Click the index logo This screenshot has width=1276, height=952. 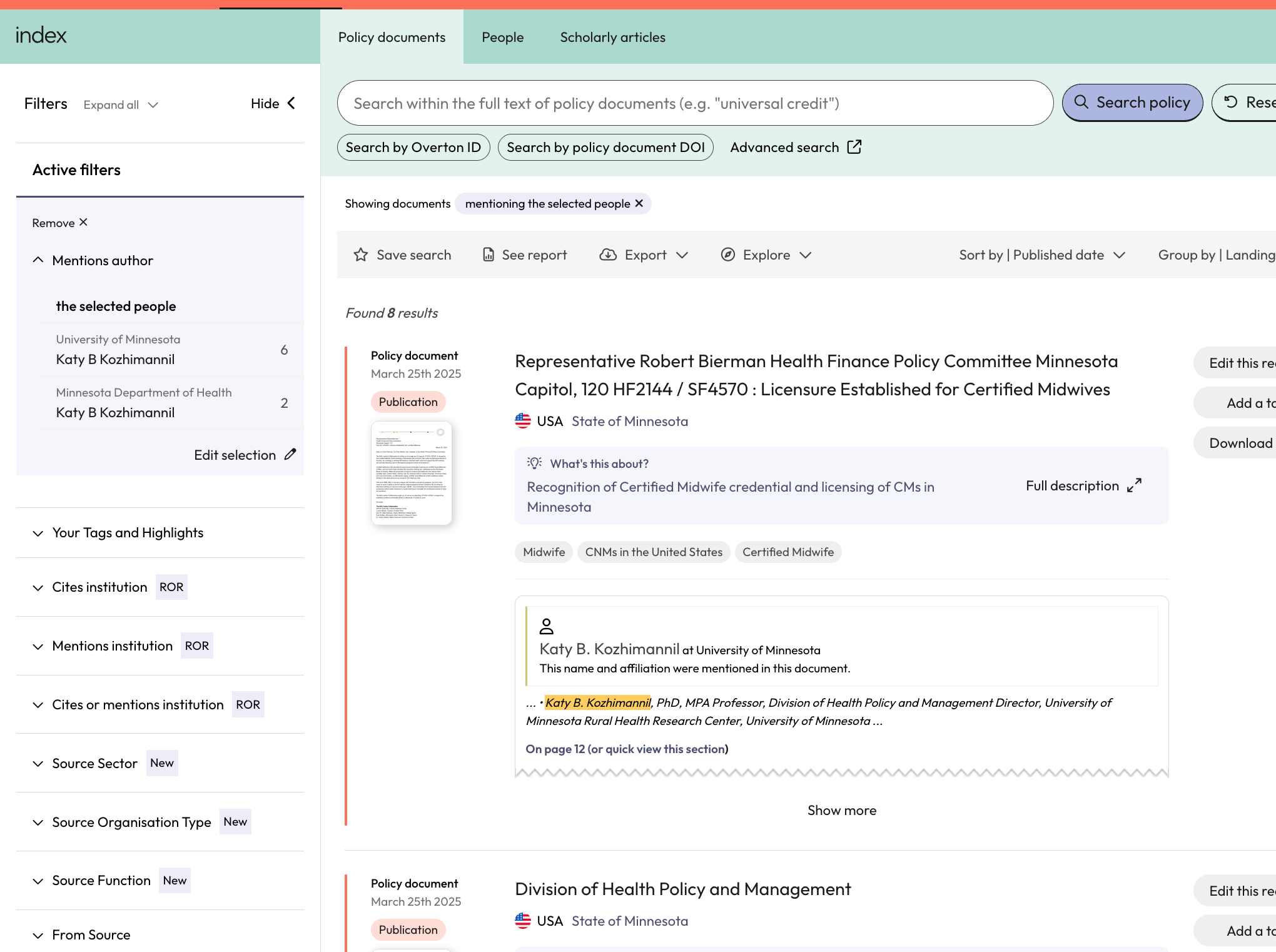[x=41, y=36]
